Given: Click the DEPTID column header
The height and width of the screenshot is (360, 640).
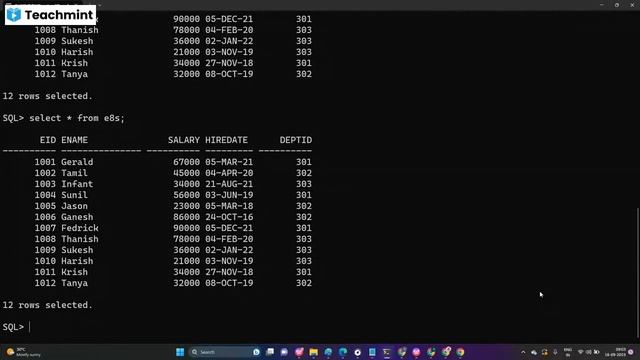Looking at the screenshot, I should tap(296, 140).
